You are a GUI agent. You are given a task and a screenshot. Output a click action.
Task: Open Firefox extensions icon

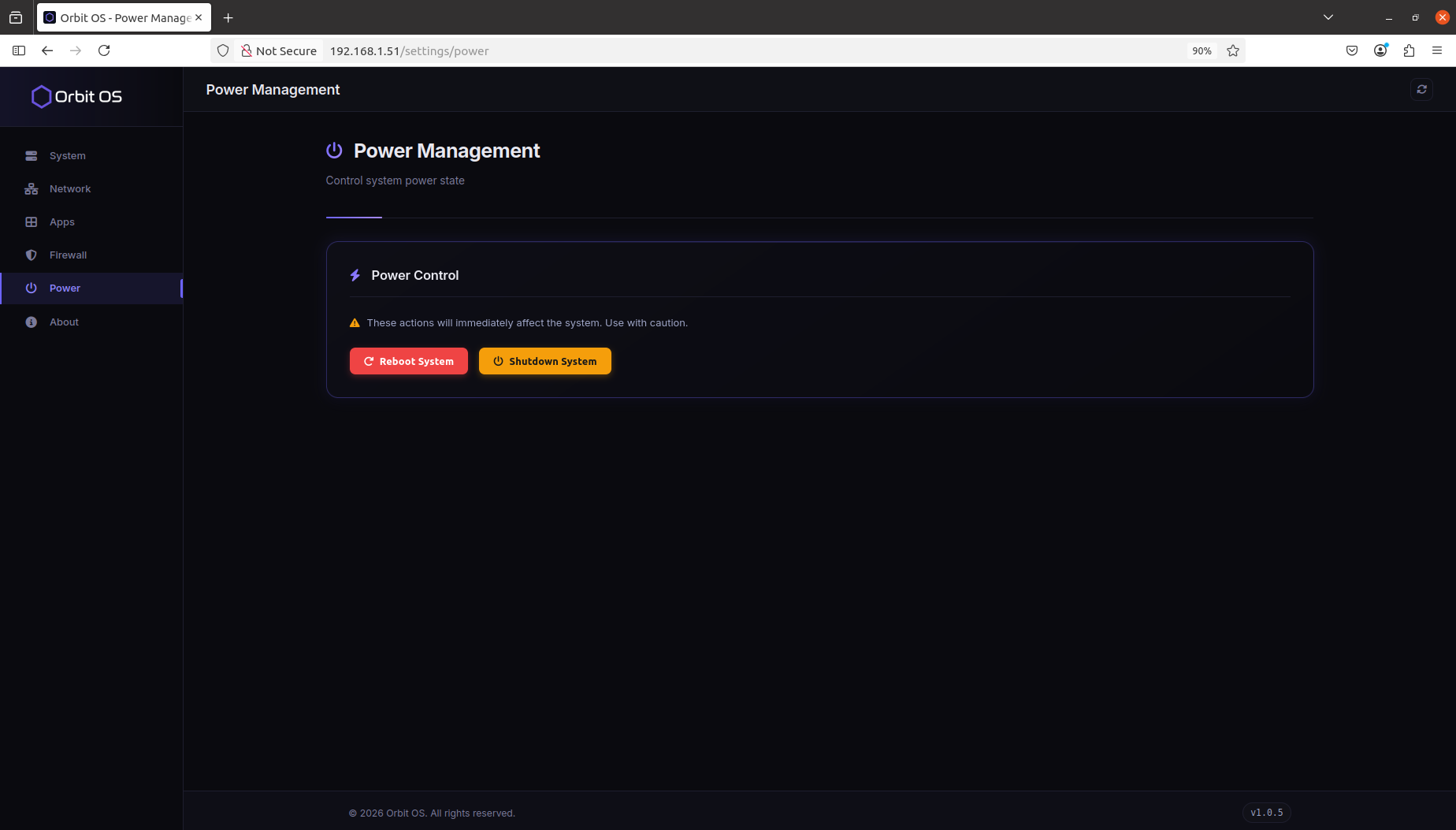(x=1409, y=50)
